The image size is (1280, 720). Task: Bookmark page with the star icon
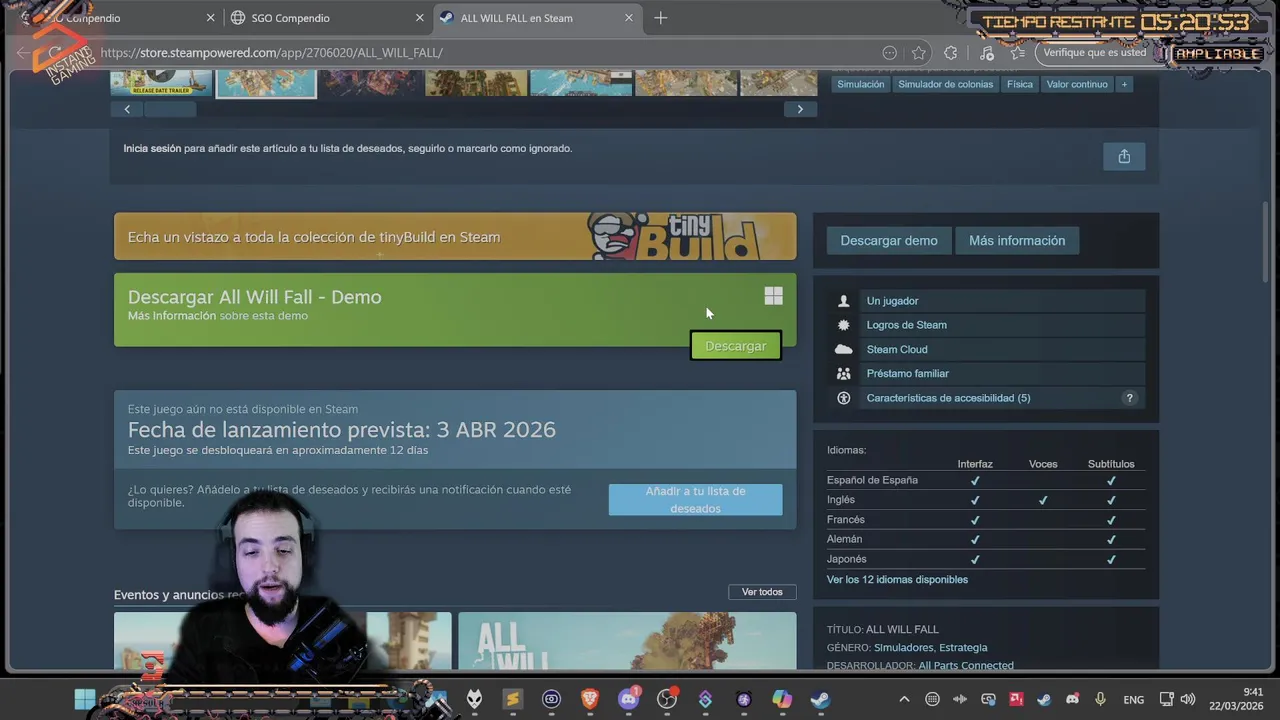[x=919, y=53]
